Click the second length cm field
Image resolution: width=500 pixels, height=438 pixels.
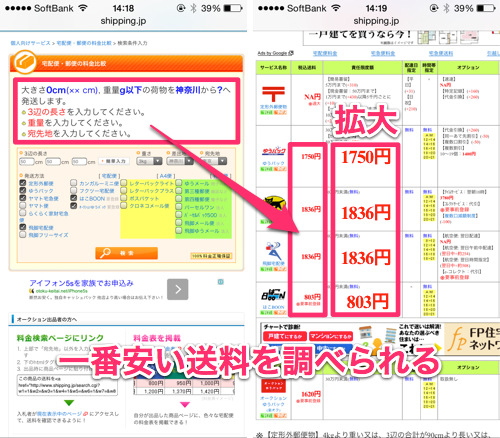click(53, 161)
